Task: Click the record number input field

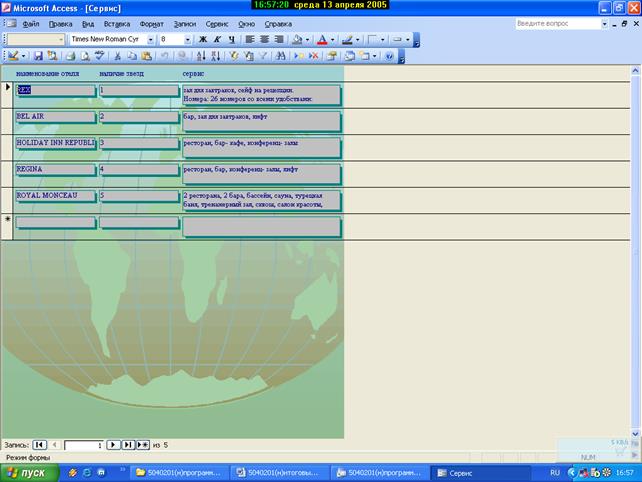Action: 84,445
